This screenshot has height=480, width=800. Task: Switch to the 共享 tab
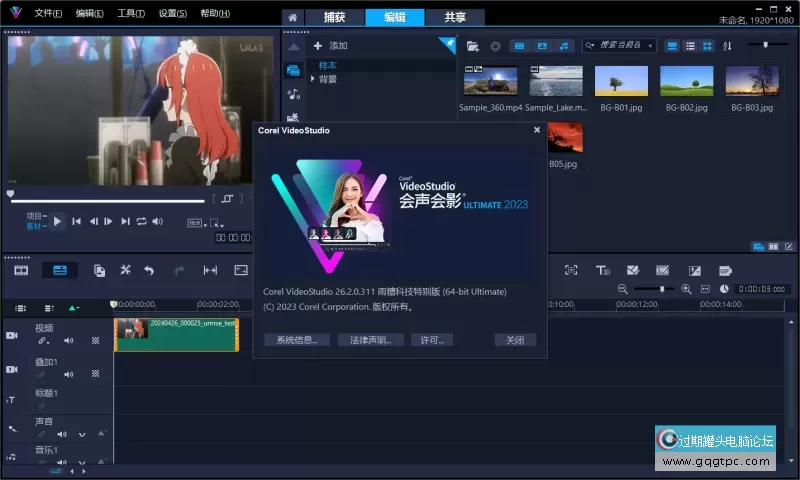click(455, 17)
